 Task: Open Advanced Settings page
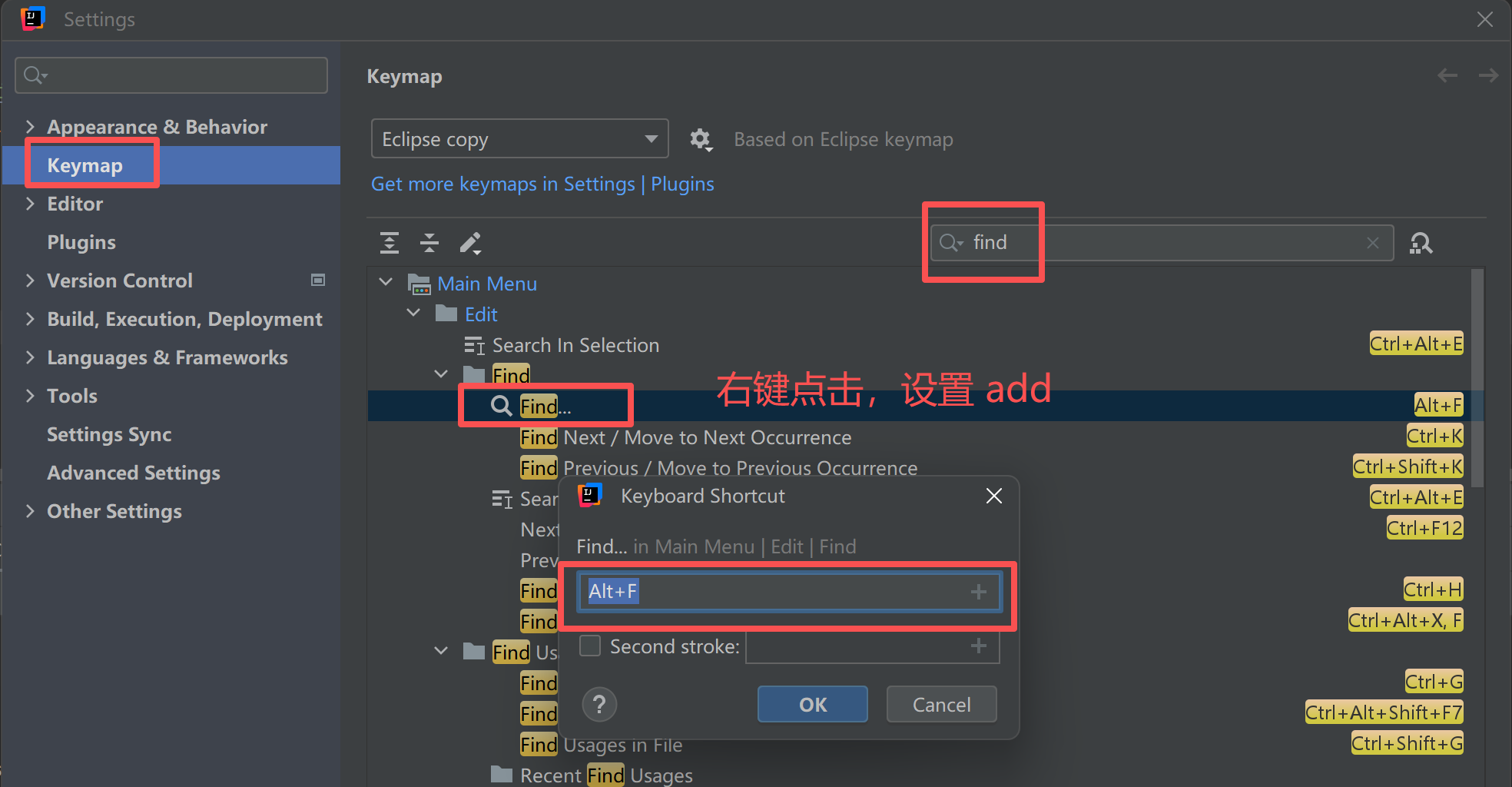pyautogui.click(x=134, y=473)
